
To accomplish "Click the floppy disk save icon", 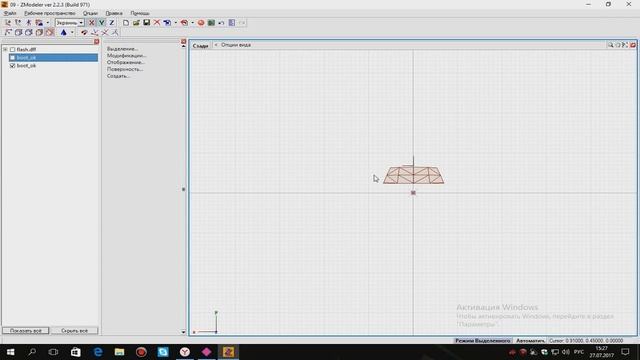I will coord(147,23).
